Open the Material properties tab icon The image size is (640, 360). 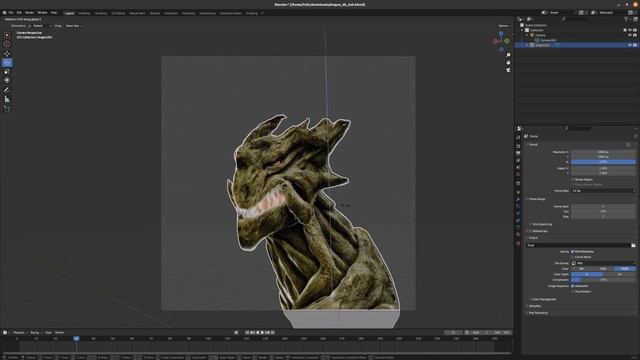coord(518,235)
